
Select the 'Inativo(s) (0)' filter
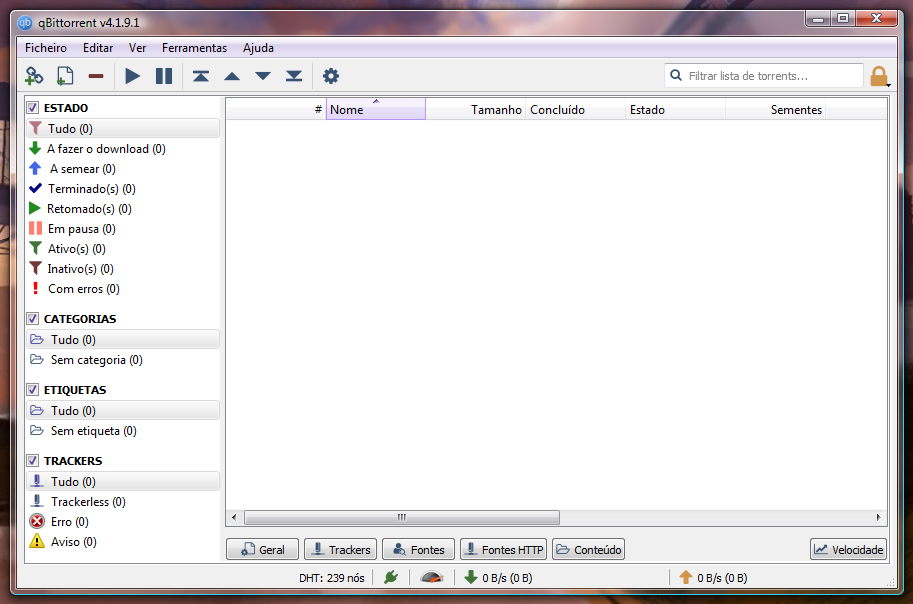(x=123, y=269)
